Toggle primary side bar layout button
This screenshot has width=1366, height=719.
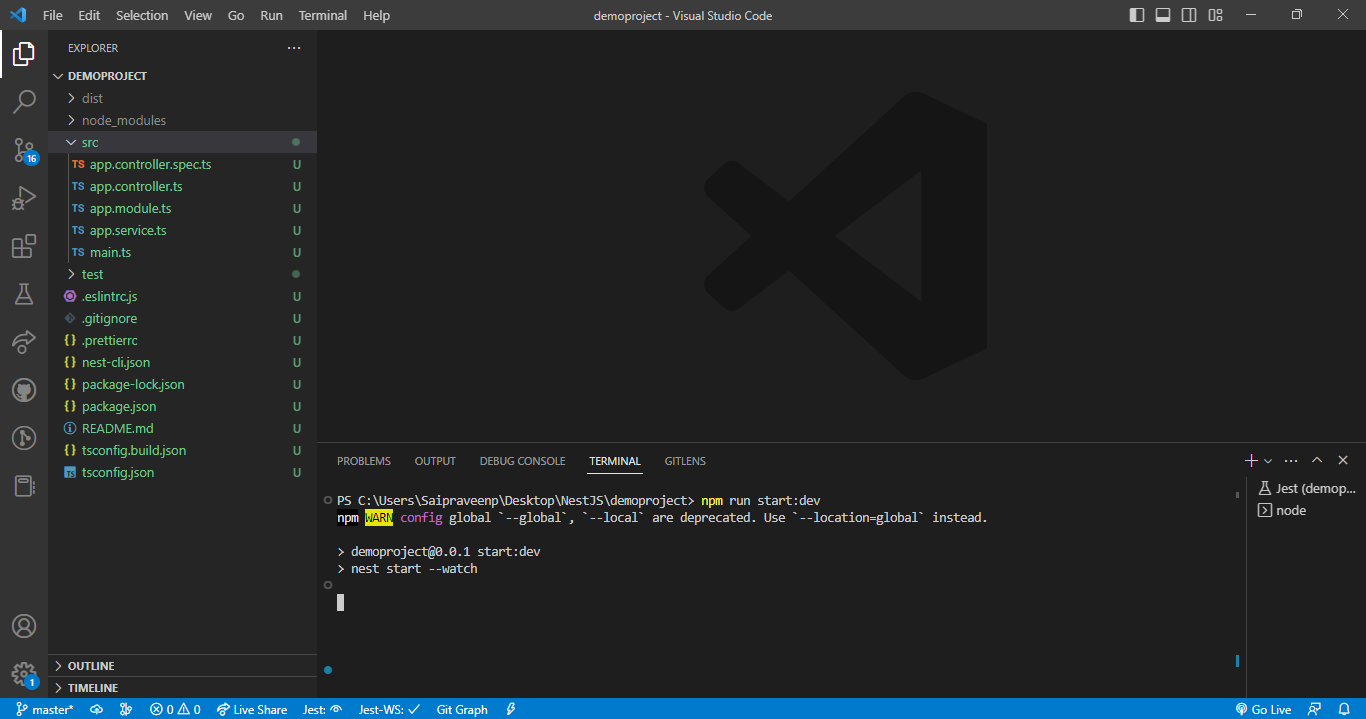coord(1137,15)
